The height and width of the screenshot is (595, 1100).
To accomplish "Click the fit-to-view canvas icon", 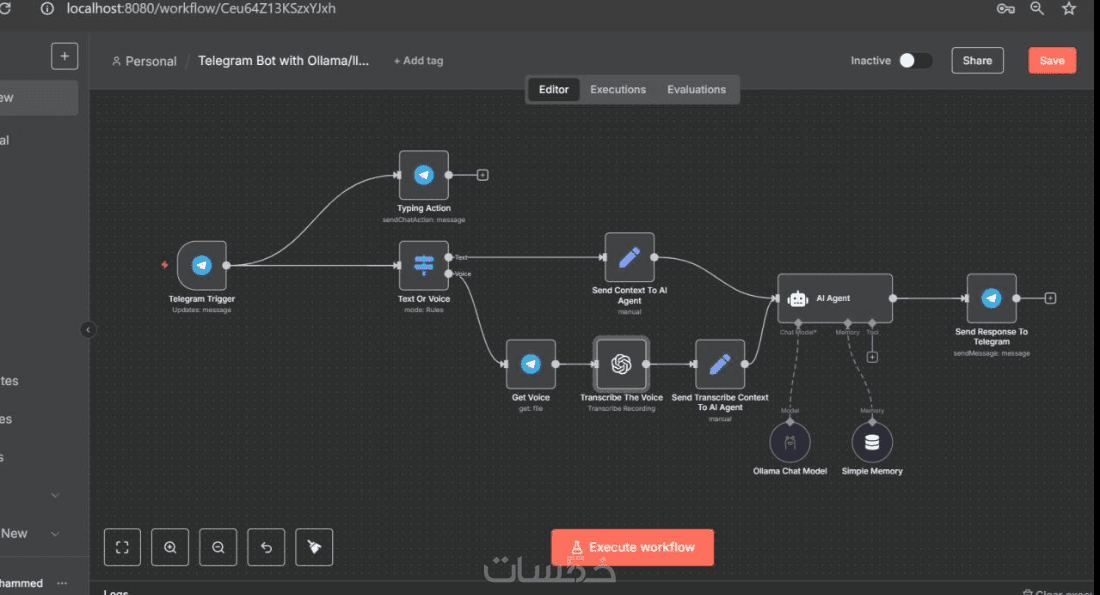I will [x=122, y=547].
